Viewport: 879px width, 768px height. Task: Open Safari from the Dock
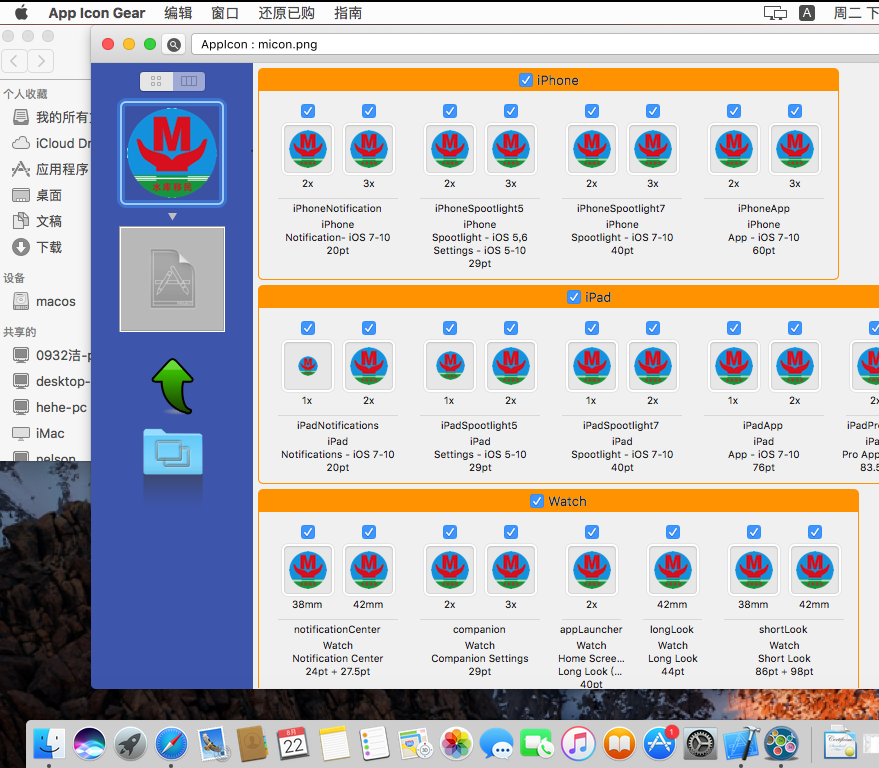tap(171, 743)
